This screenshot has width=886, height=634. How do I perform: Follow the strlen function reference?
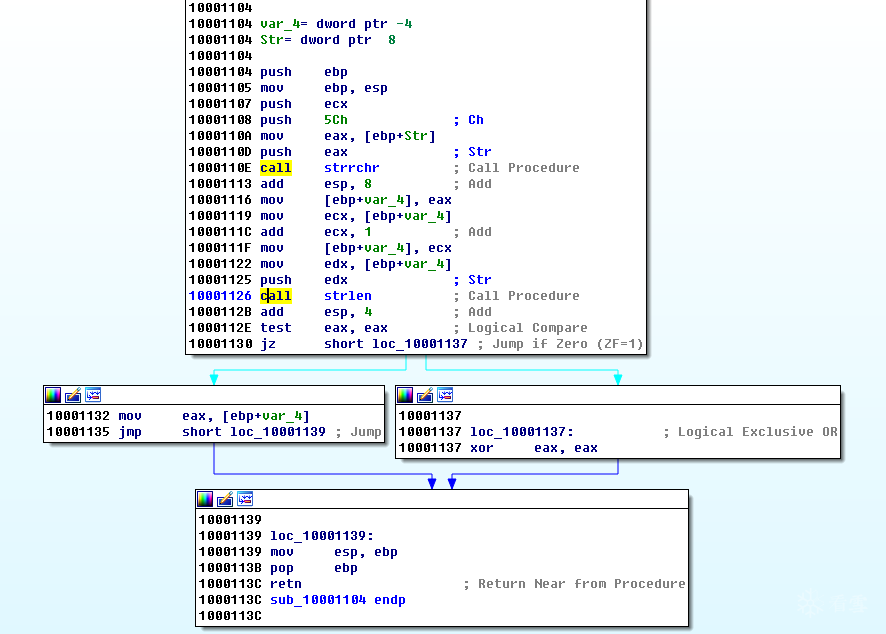348,296
